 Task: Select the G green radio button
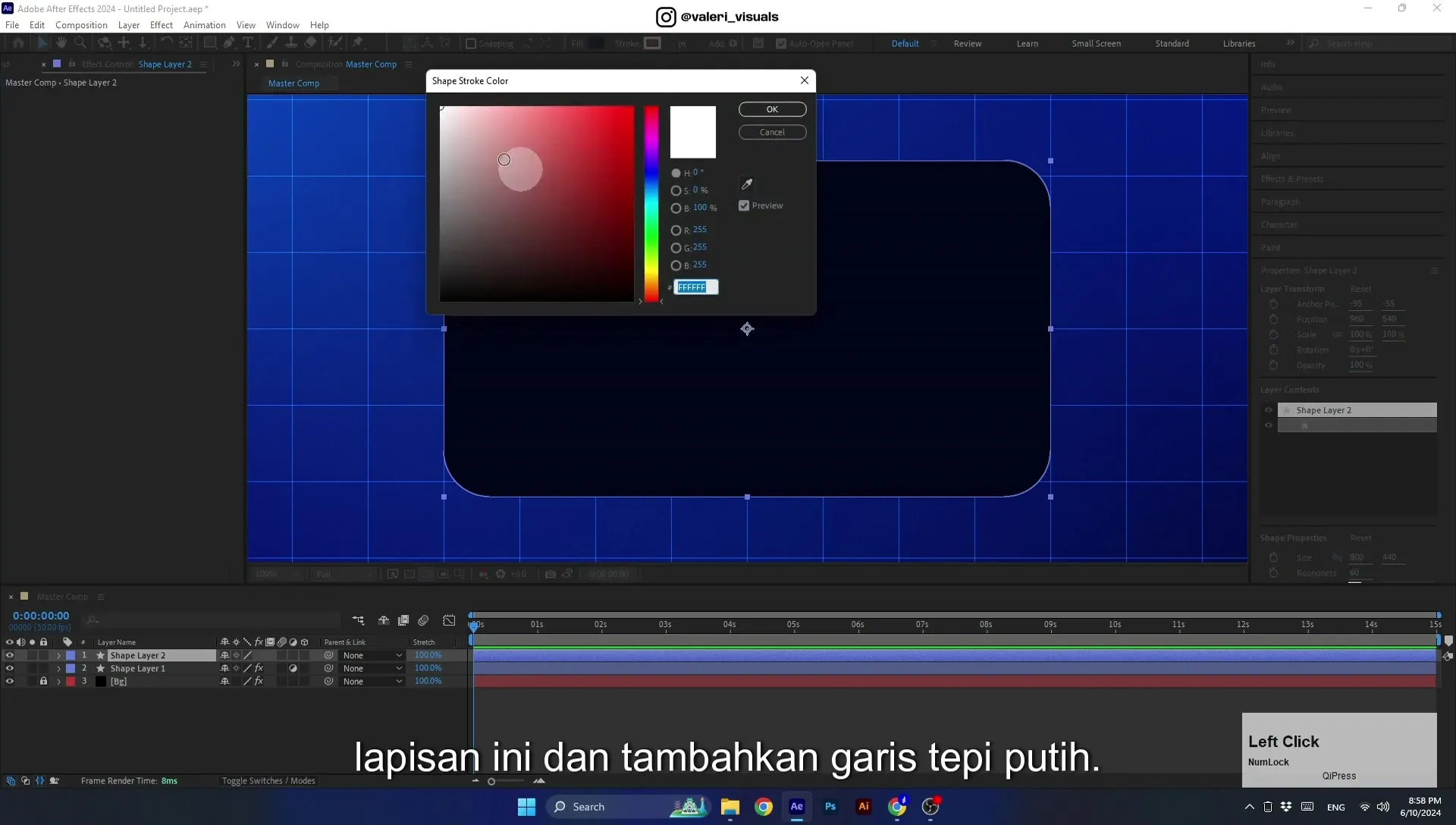tap(676, 248)
